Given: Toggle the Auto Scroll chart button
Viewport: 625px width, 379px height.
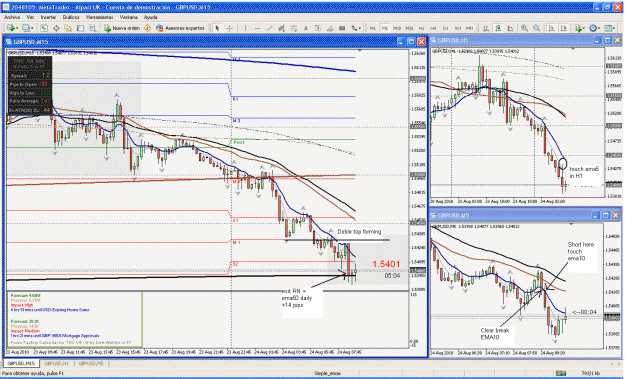Looking at the screenshot, I should pyautogui.click(x=552, y=28).
